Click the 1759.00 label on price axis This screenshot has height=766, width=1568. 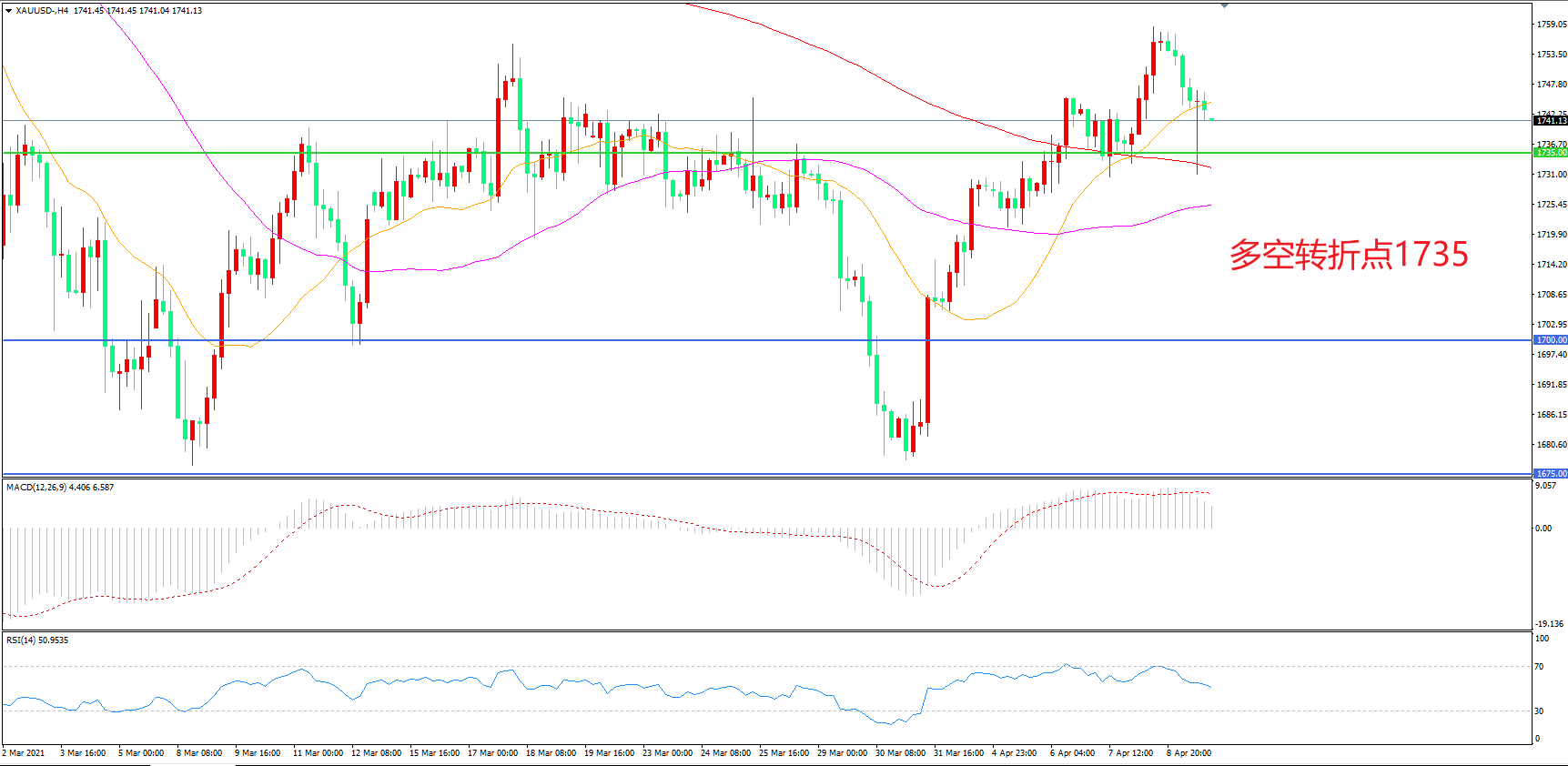(1551, 25)
